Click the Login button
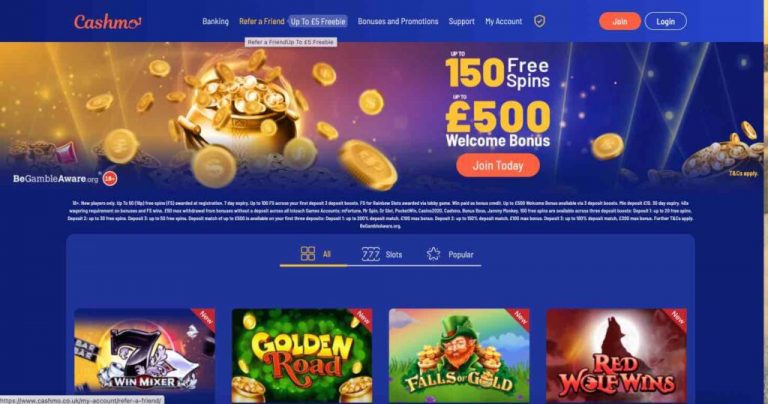The width and height of the screenshot is (768, 404). click(666, 21)
